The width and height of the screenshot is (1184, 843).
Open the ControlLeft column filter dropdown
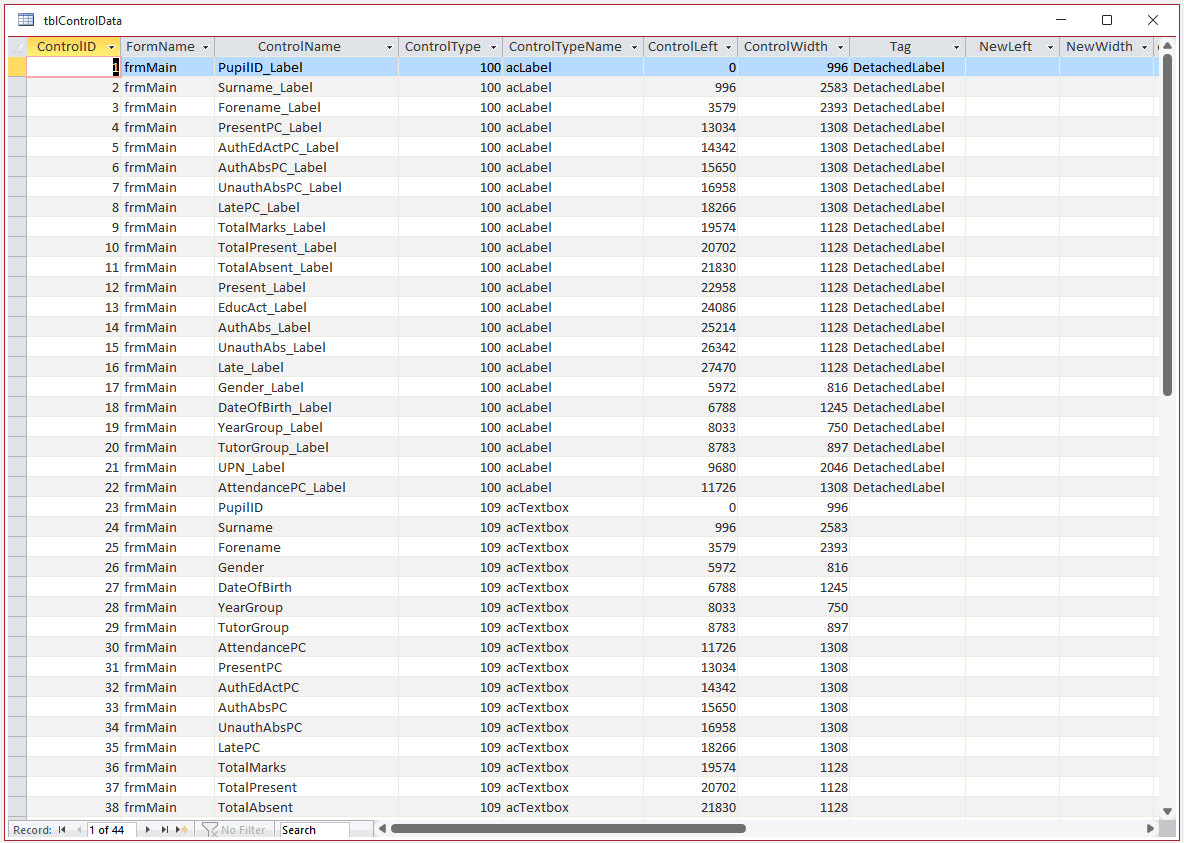729,47
